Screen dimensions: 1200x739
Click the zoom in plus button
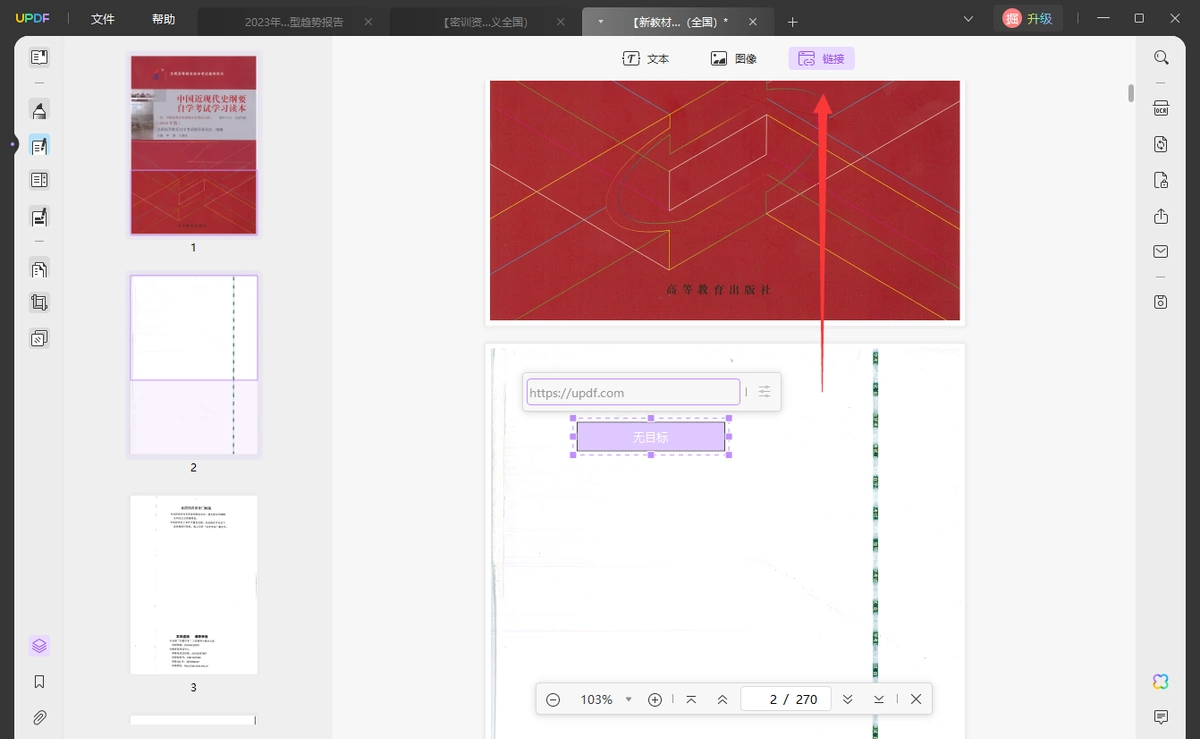655,700
